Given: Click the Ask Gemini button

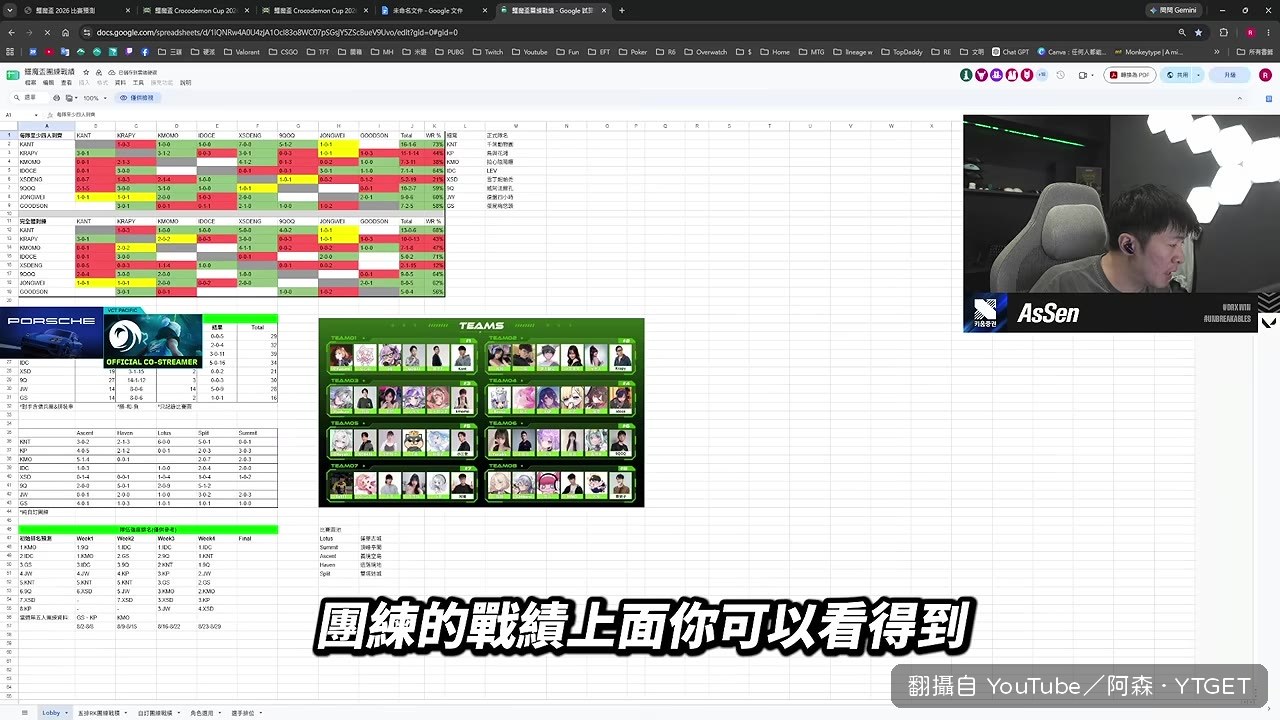Looking at the screenshot, I should pos(1176,10).
